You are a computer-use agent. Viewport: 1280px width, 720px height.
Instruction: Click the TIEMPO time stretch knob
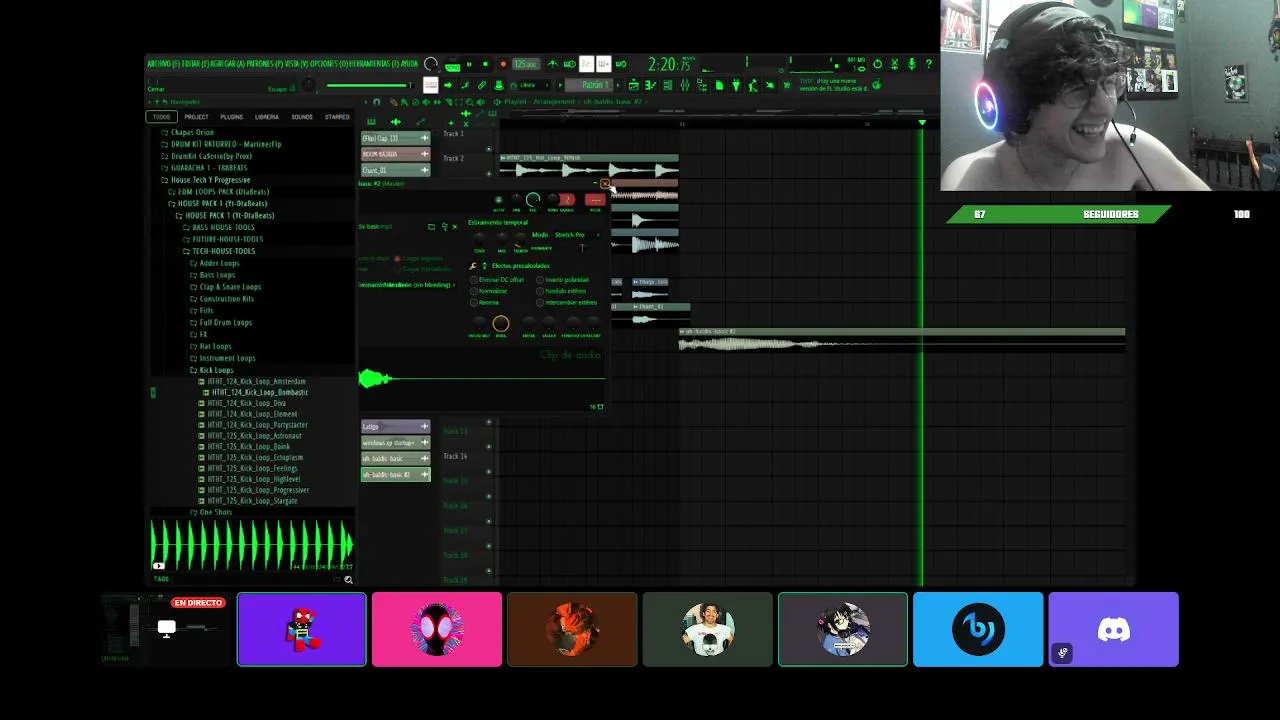[520, 238]
